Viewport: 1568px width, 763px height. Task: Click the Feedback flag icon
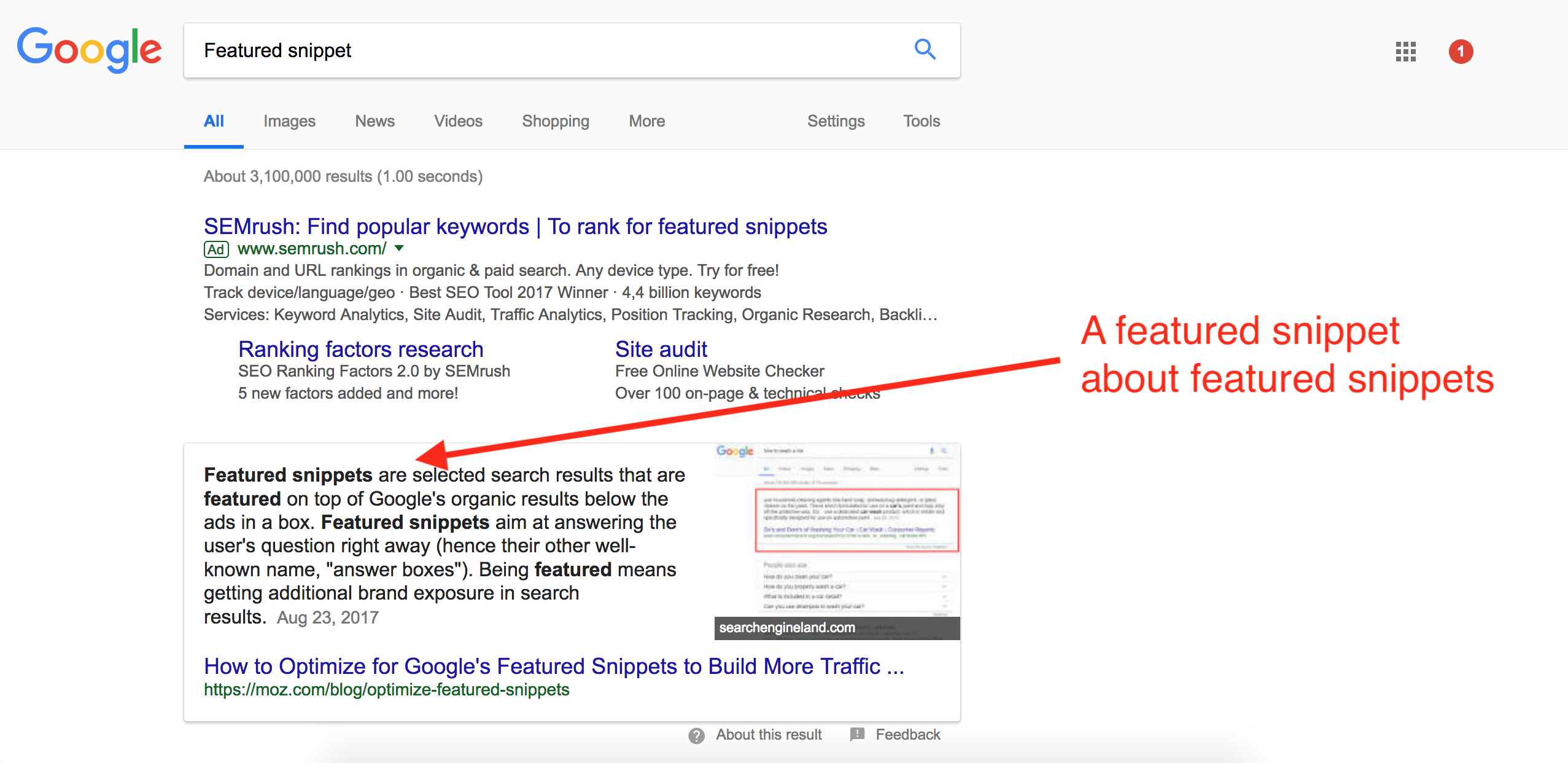[857, 734]
